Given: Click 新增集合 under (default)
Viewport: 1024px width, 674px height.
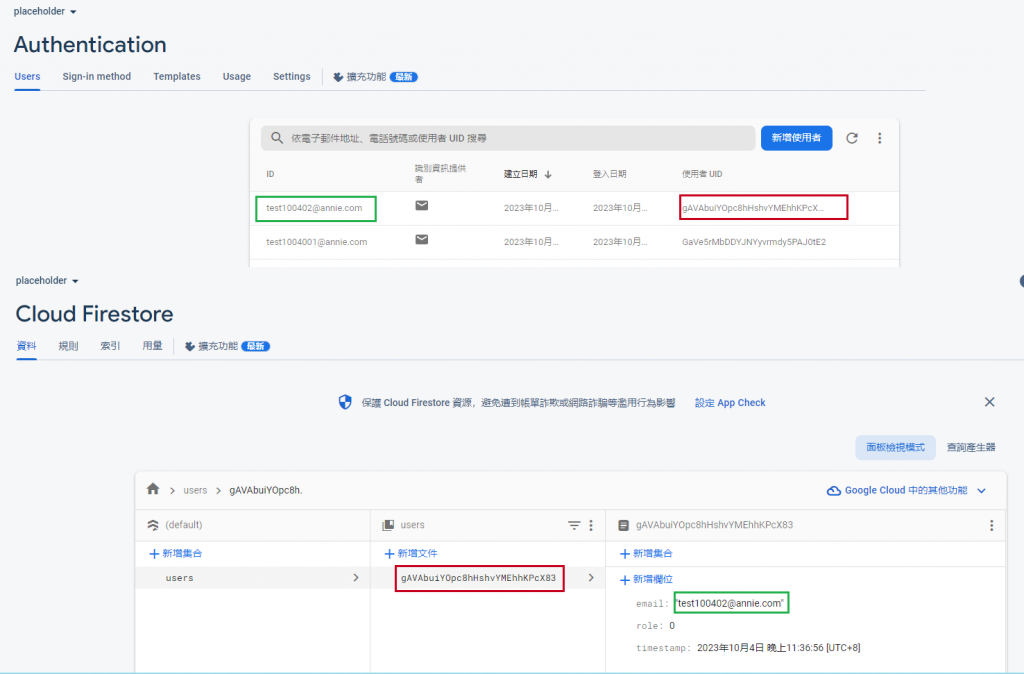Looking at the screenshot, I should 176,554.
